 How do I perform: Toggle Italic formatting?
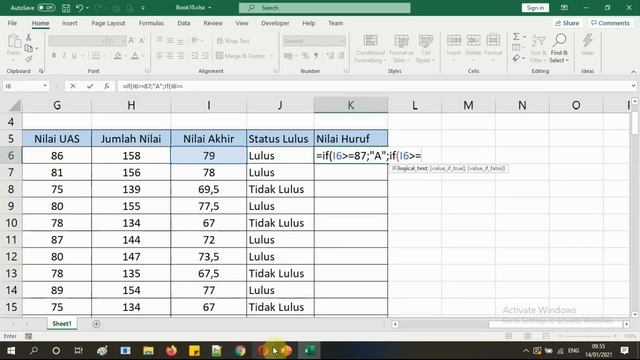pyautogui.click(x=64, y=56)
